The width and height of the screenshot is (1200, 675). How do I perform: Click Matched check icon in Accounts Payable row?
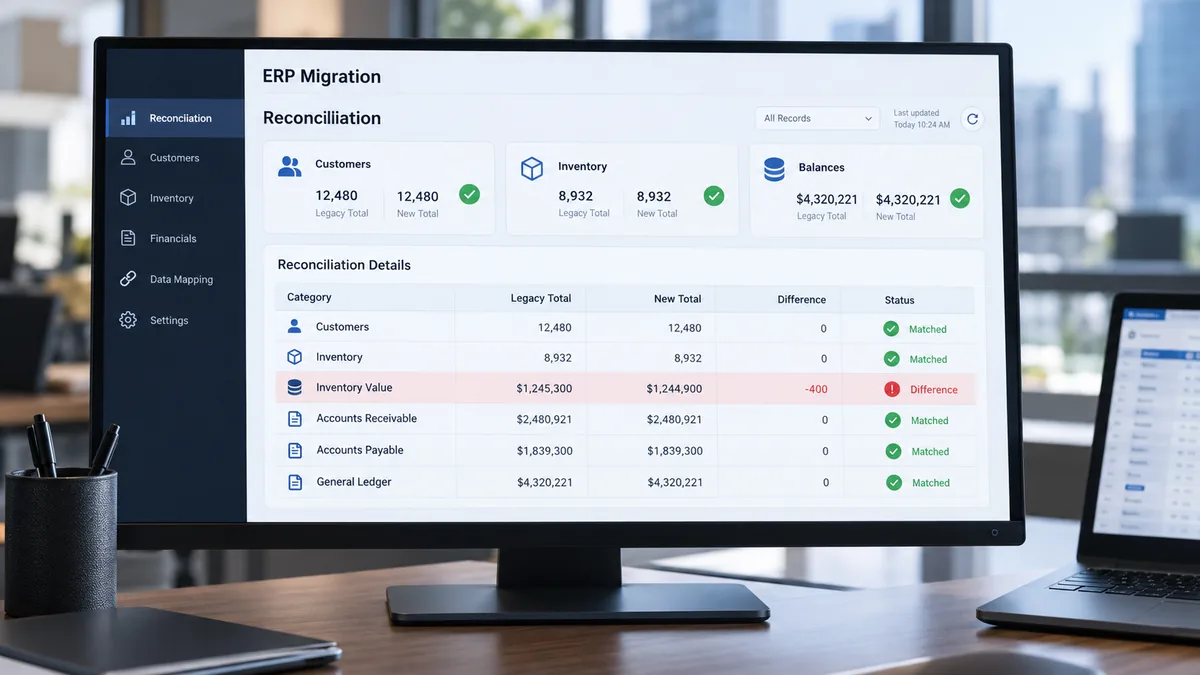[893, 451]
